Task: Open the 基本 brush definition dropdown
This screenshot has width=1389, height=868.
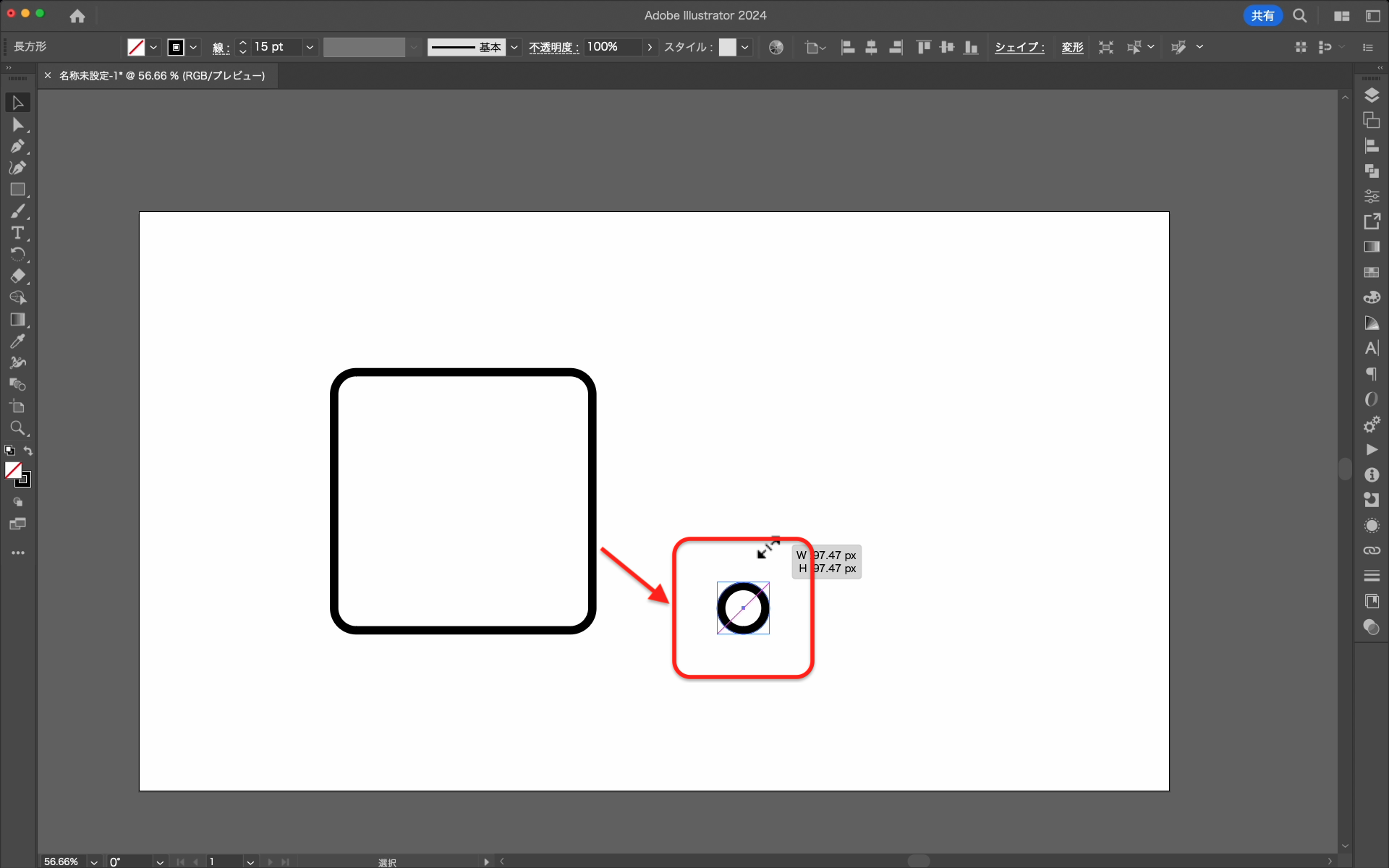Action: click(x=514, y=47)
